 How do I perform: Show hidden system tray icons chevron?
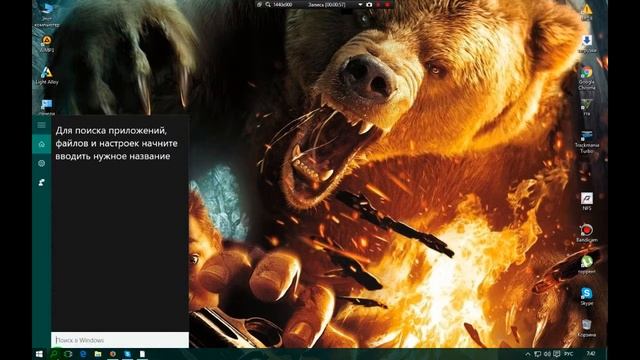[x=527, y=354]
